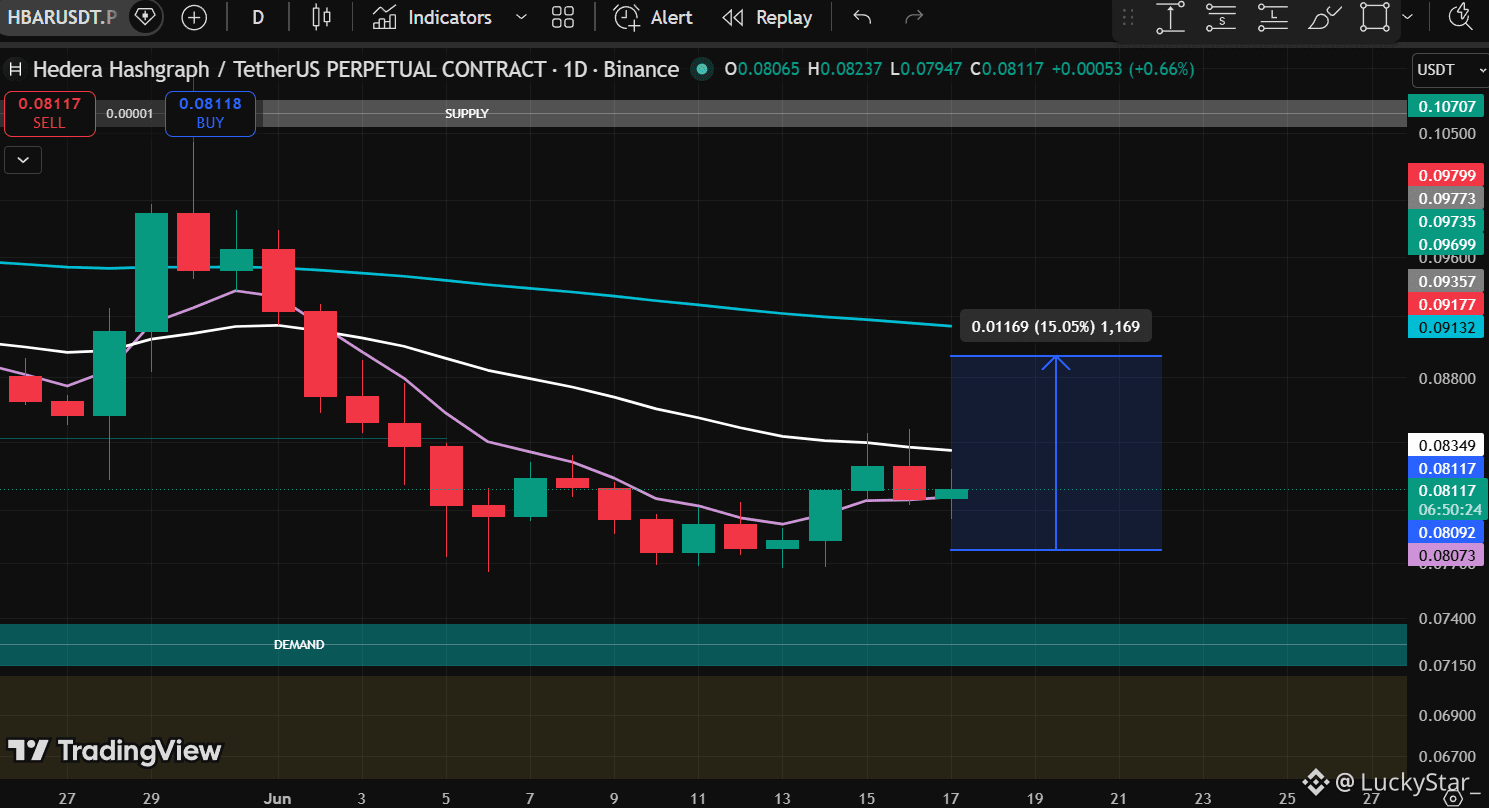1489x808 pixels.
Task: Click the green 0.09735 price label
Action: pos(1446,221)
